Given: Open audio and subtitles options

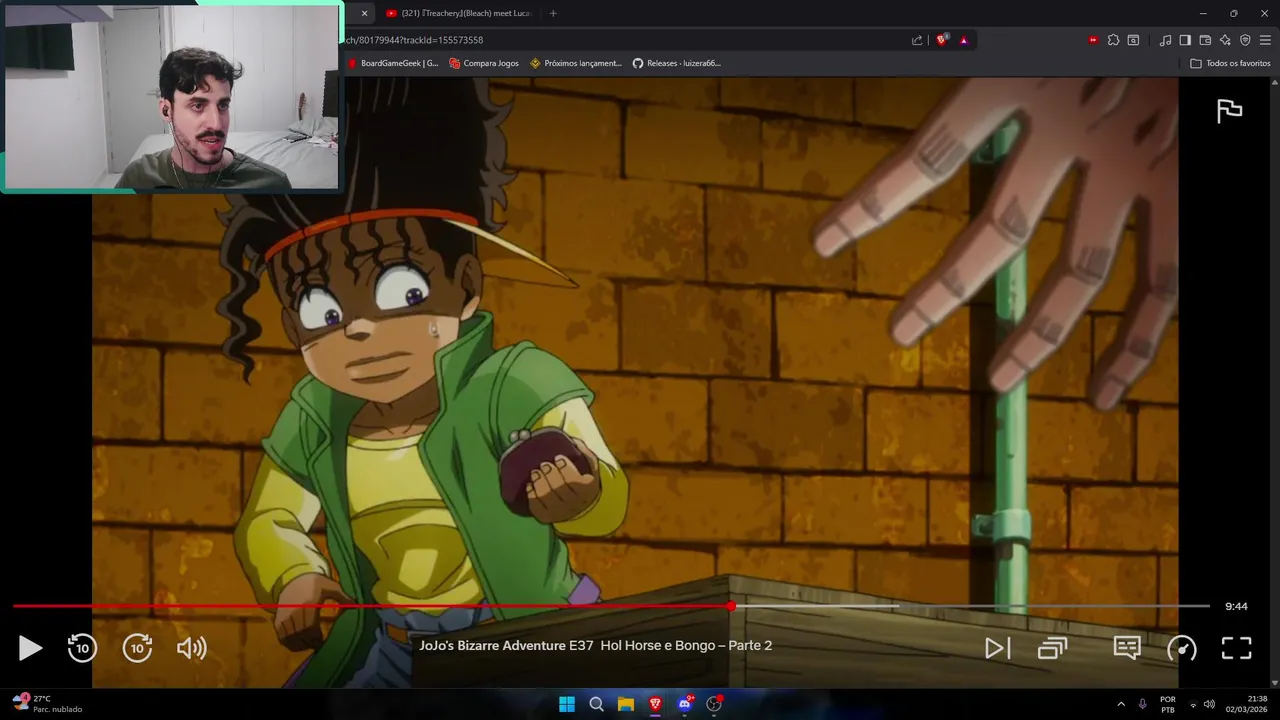Looking at the screenshot, I should tap(1127, 648).
